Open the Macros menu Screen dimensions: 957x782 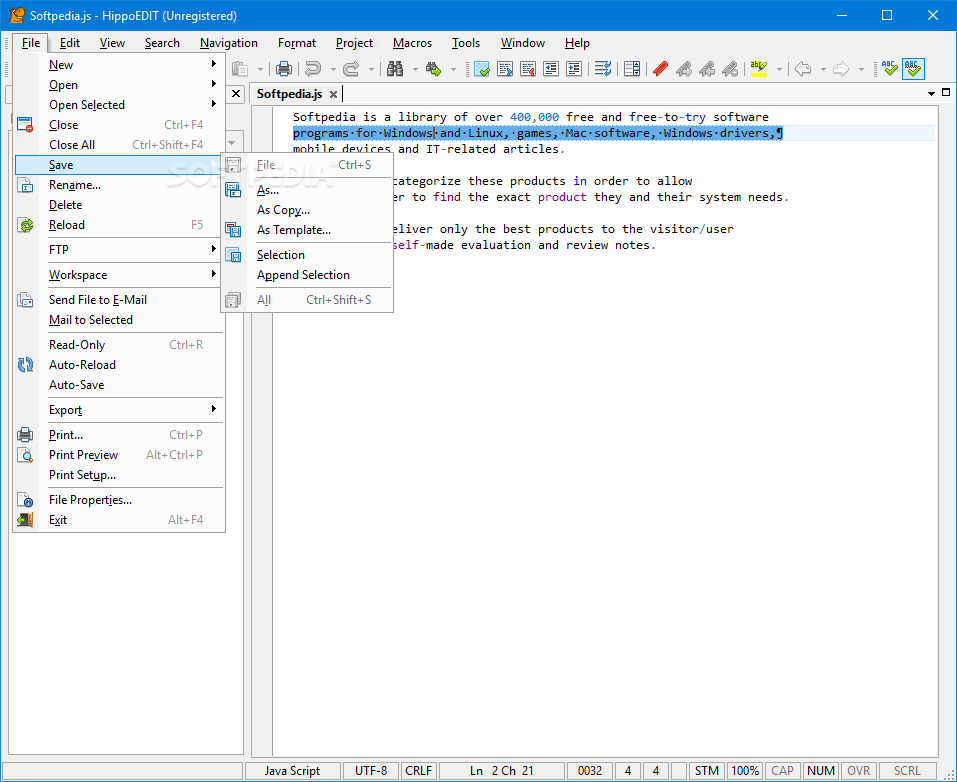[x=413, y=43]
